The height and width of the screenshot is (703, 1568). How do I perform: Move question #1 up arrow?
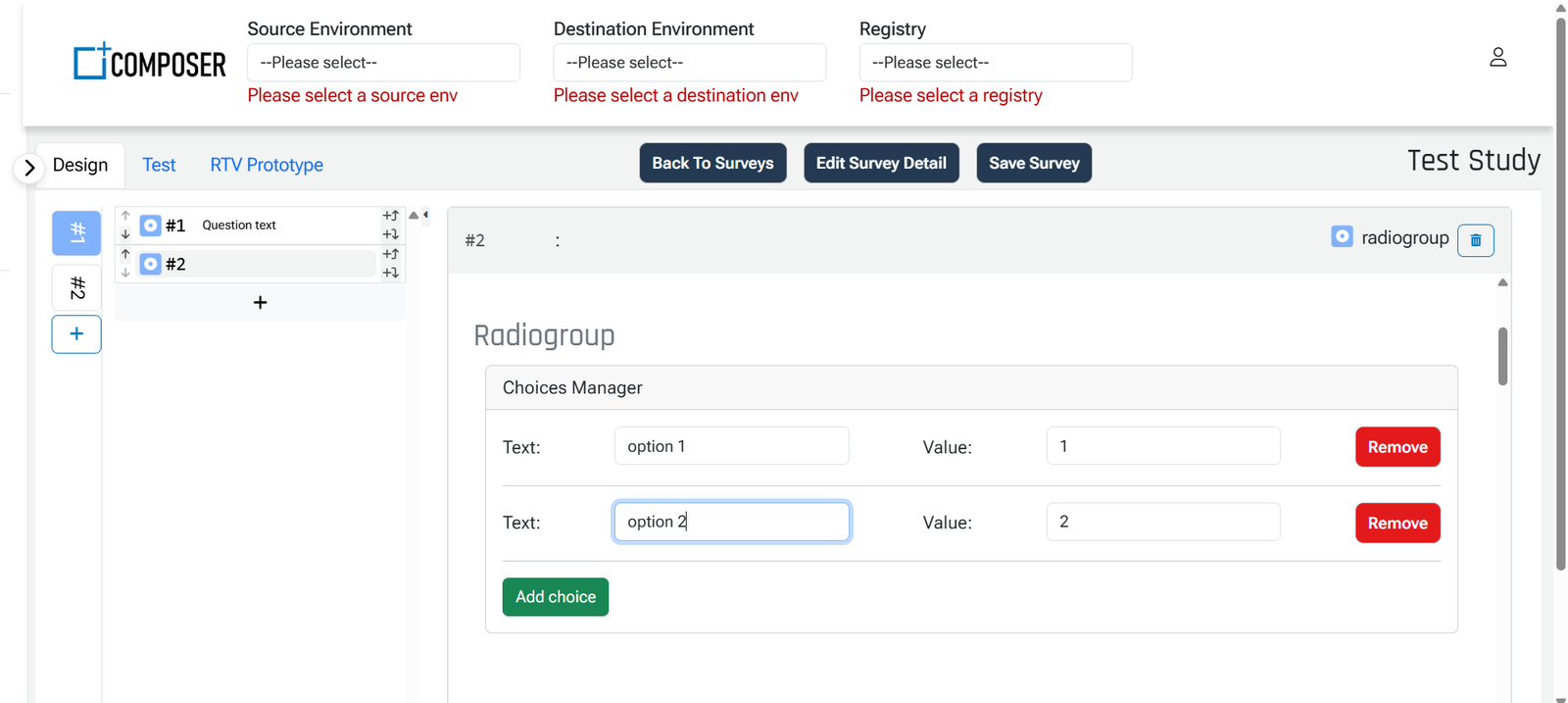[125, 217]
